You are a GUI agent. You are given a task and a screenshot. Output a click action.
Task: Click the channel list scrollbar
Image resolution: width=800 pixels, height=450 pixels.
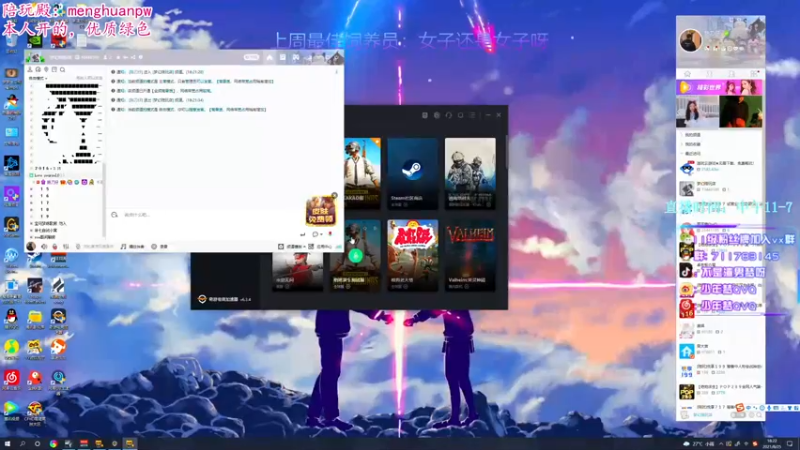(x=104, y=199)
